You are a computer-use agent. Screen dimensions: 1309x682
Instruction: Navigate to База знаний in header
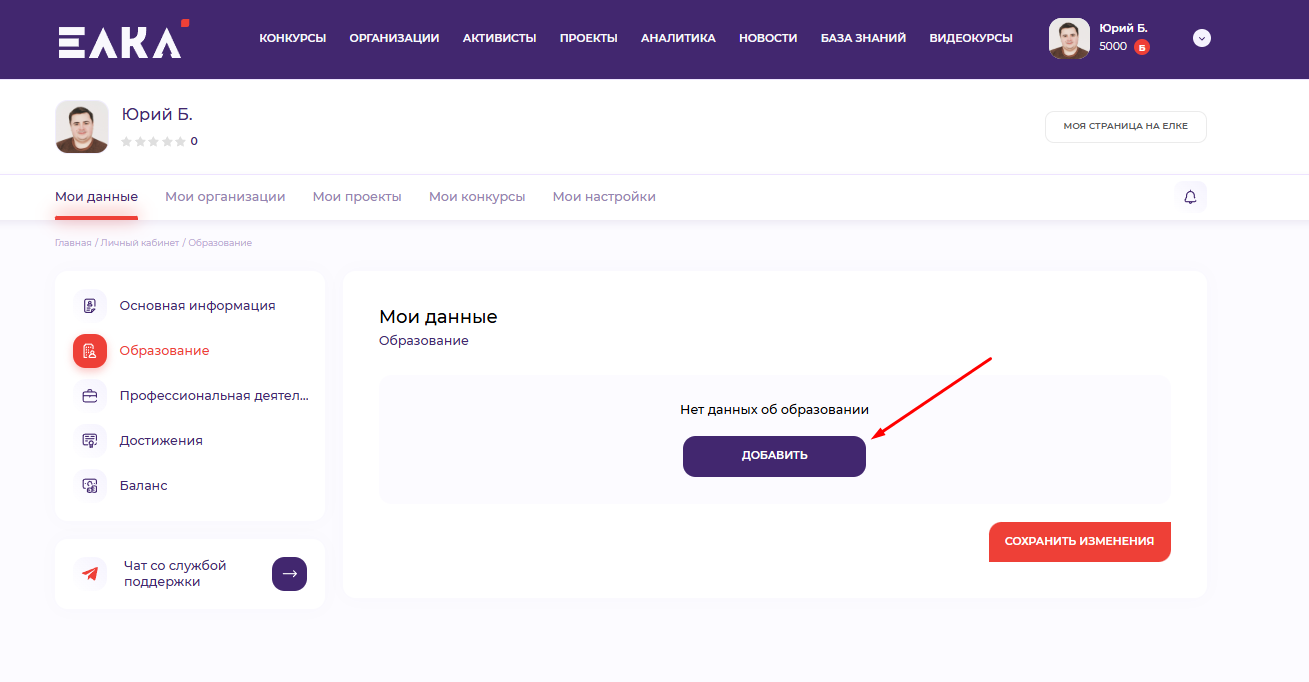[x=863, y=38]
